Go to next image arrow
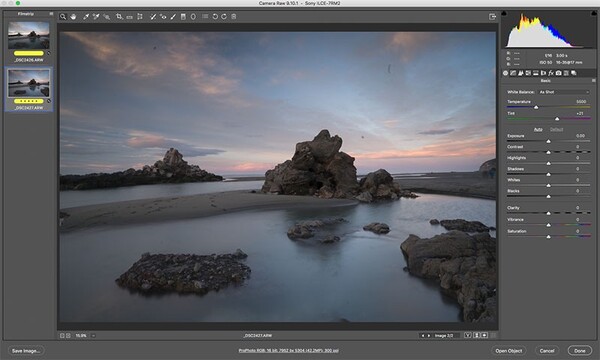Screen dimensions: 600x360 click(429, 336)
